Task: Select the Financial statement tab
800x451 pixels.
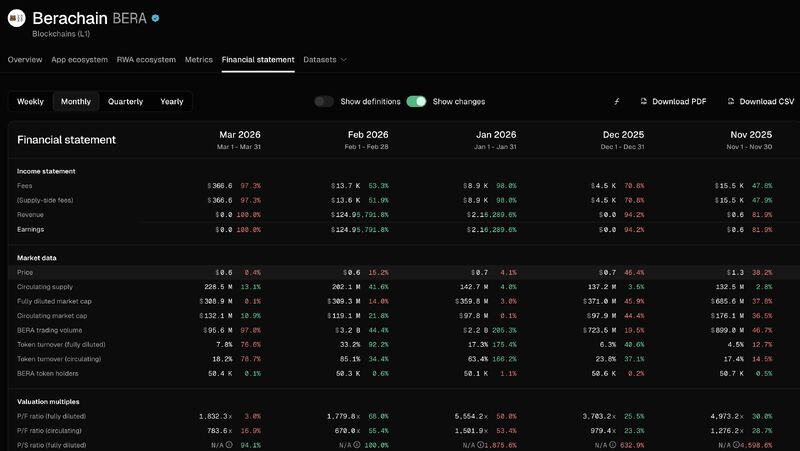Action: pyautogui.click(x=258, y=60)
